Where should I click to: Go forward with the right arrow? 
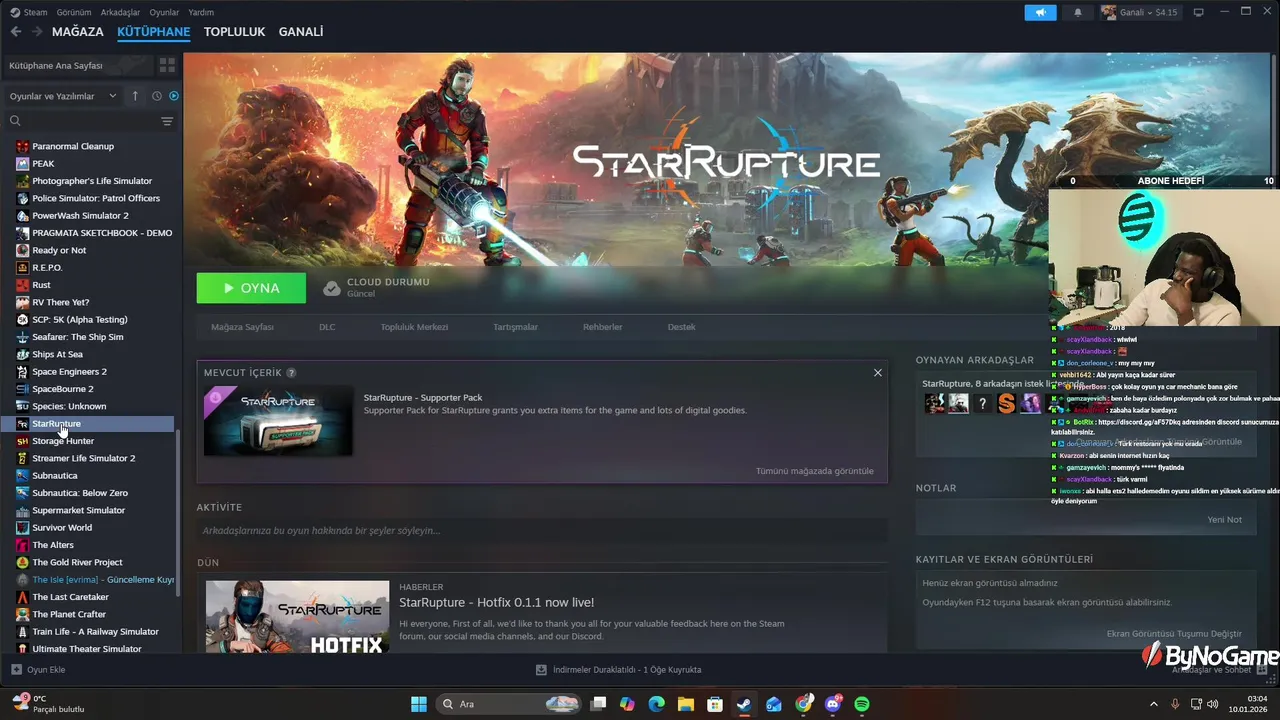(37, 32)
